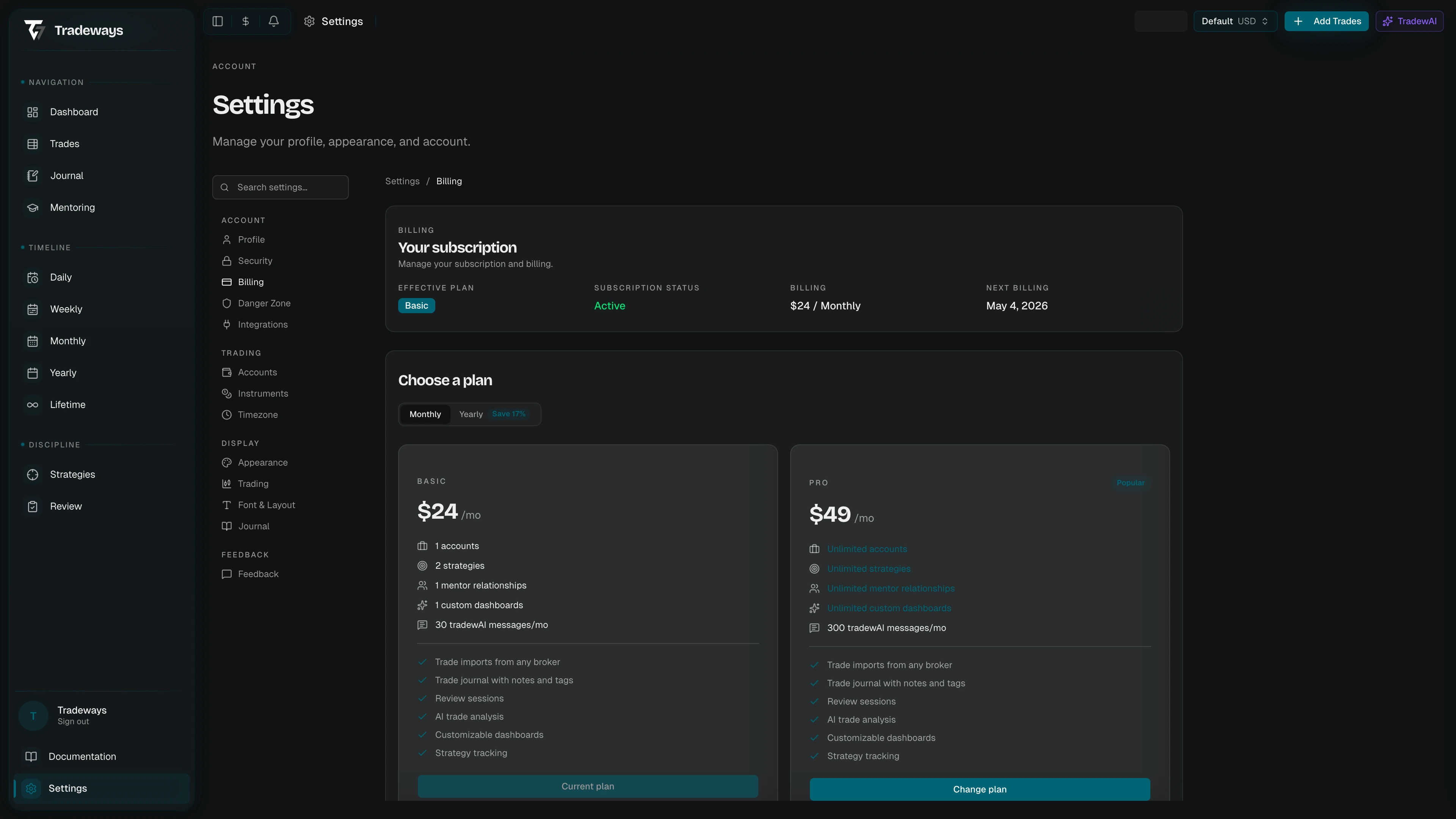Viewport: 1456px width, 819px height.
Task: Click the Change plan button for Pro
Action: click(x=979, y=789)
